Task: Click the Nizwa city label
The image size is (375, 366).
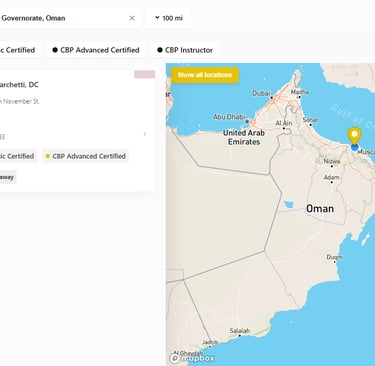Action: tap(332, 161)
